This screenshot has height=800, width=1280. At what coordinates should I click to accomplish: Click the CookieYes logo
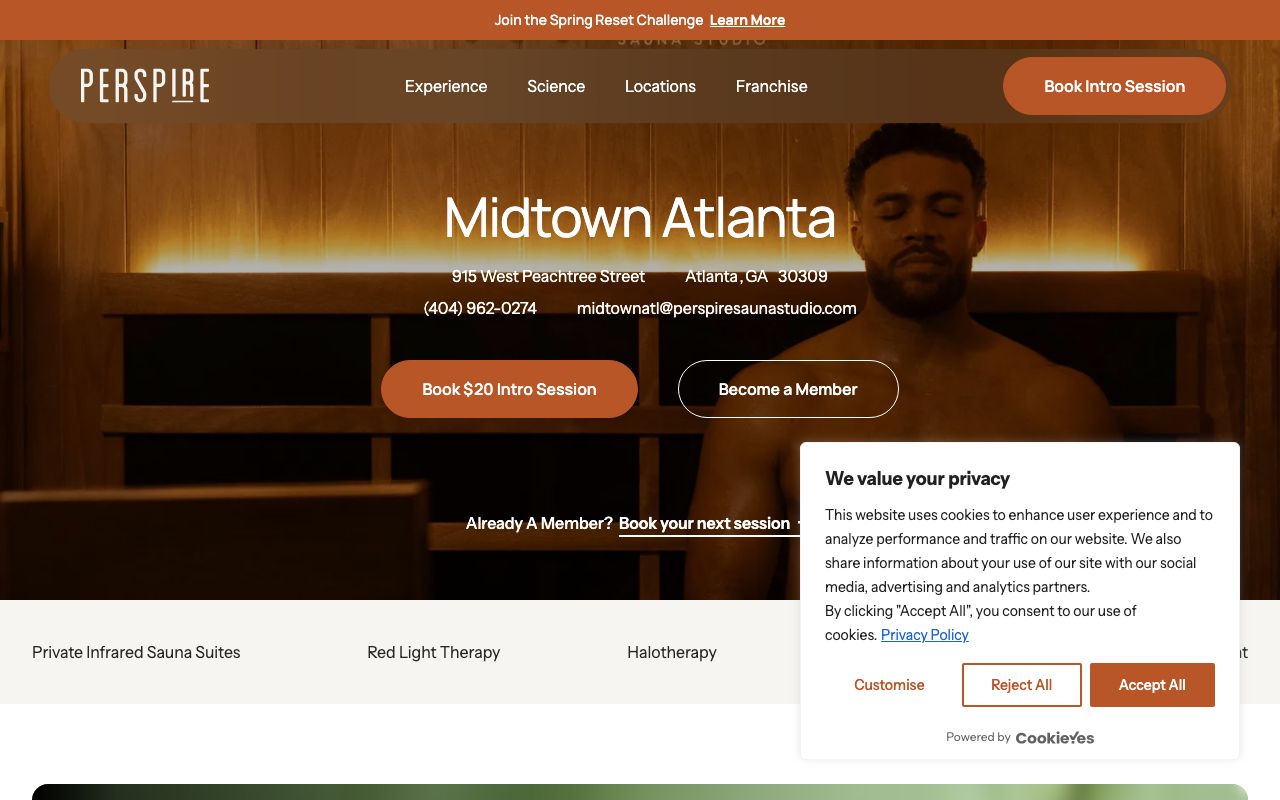pyautogui.click(x=1055, y=738)
